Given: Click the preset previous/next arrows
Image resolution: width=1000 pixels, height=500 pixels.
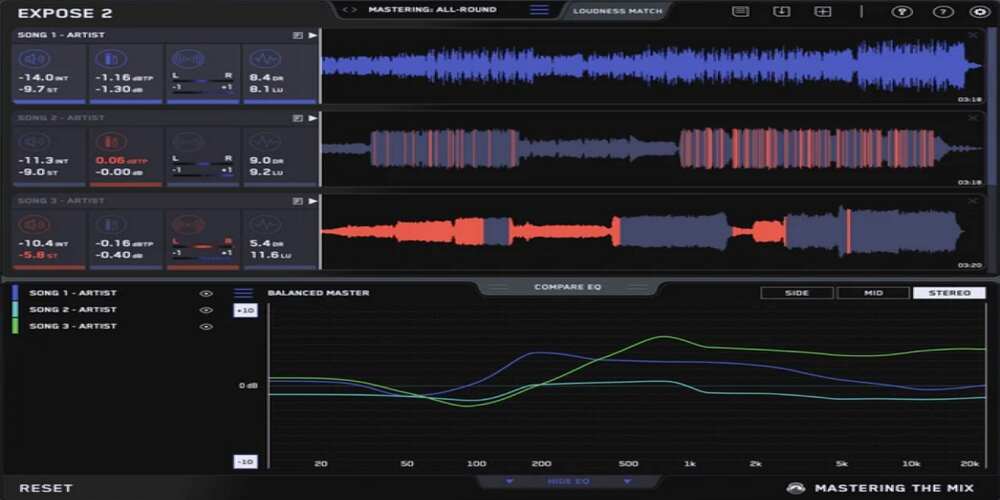Looking at the screenshot, I should point(349,10).
